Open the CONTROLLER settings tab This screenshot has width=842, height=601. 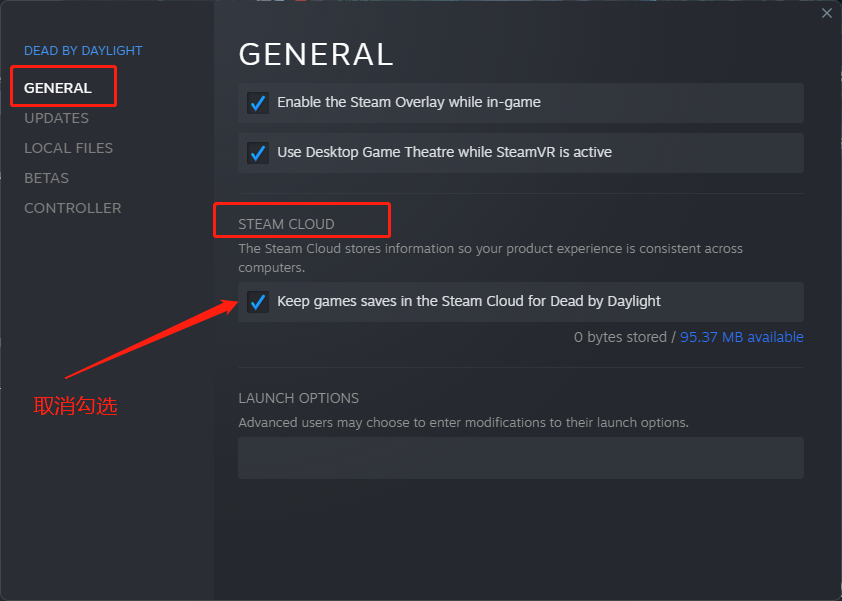[x=72, y=208]
